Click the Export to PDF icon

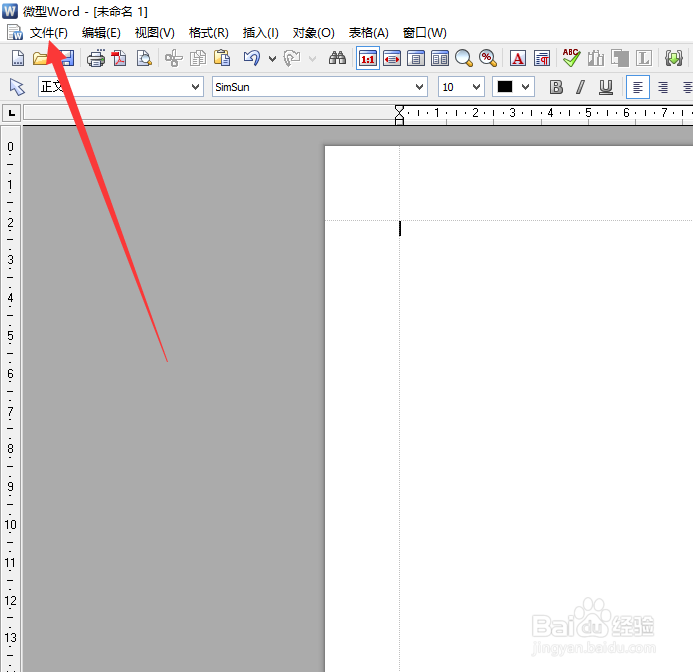point(119,58)
